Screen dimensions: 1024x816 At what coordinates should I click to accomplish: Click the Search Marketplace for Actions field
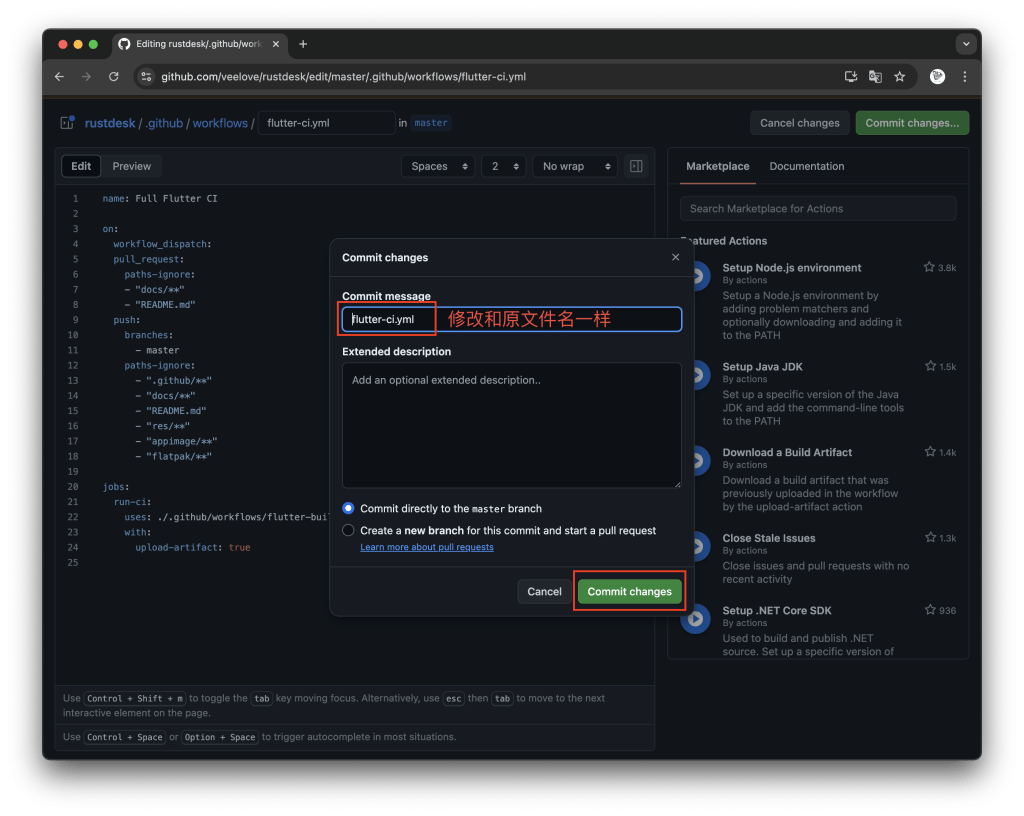pos(818,208)
